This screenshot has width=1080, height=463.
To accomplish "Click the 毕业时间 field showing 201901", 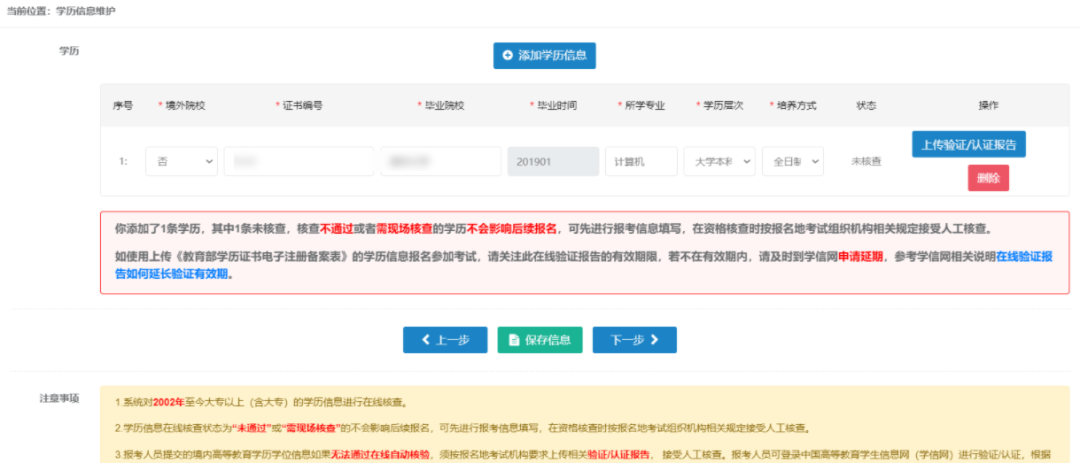I will tap(551, 161).
